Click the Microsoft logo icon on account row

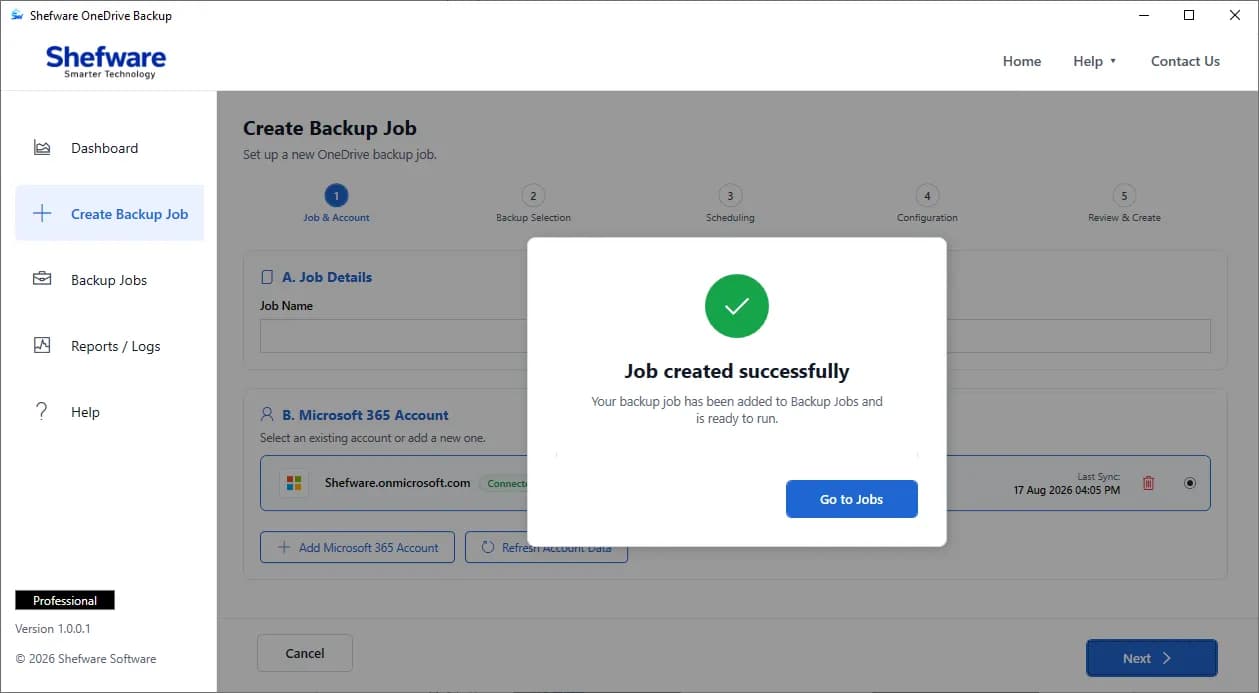click(294, 483)
